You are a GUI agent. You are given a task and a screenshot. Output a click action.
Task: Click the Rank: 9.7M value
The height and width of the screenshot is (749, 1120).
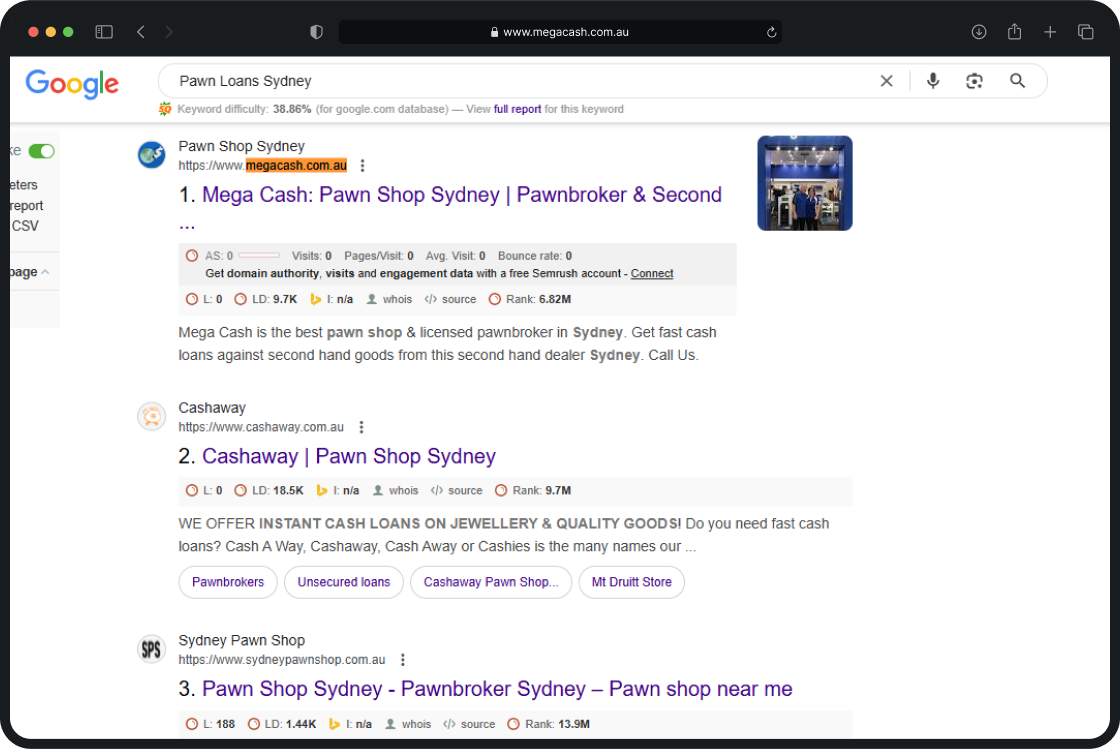point(541,491)
